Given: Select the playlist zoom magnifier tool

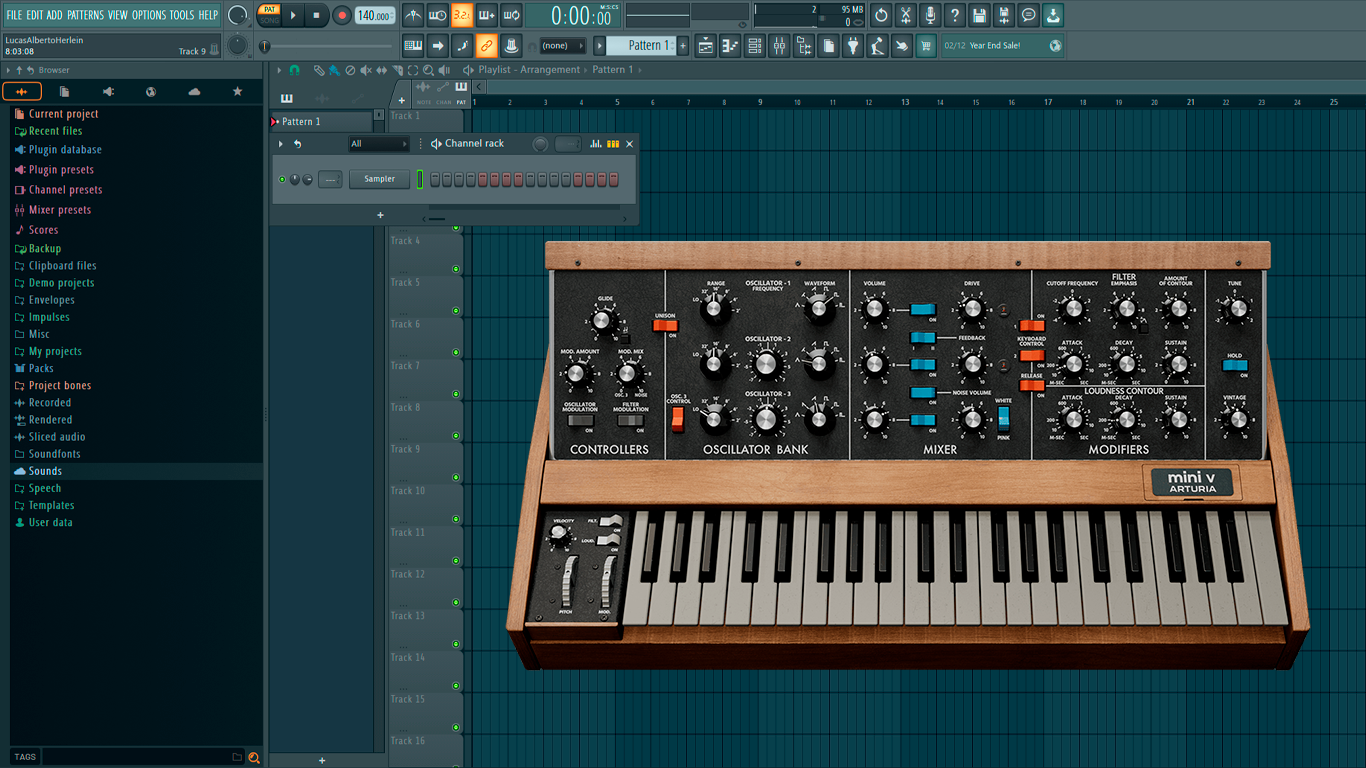Looking at the screenshot, I should [429, 70].
